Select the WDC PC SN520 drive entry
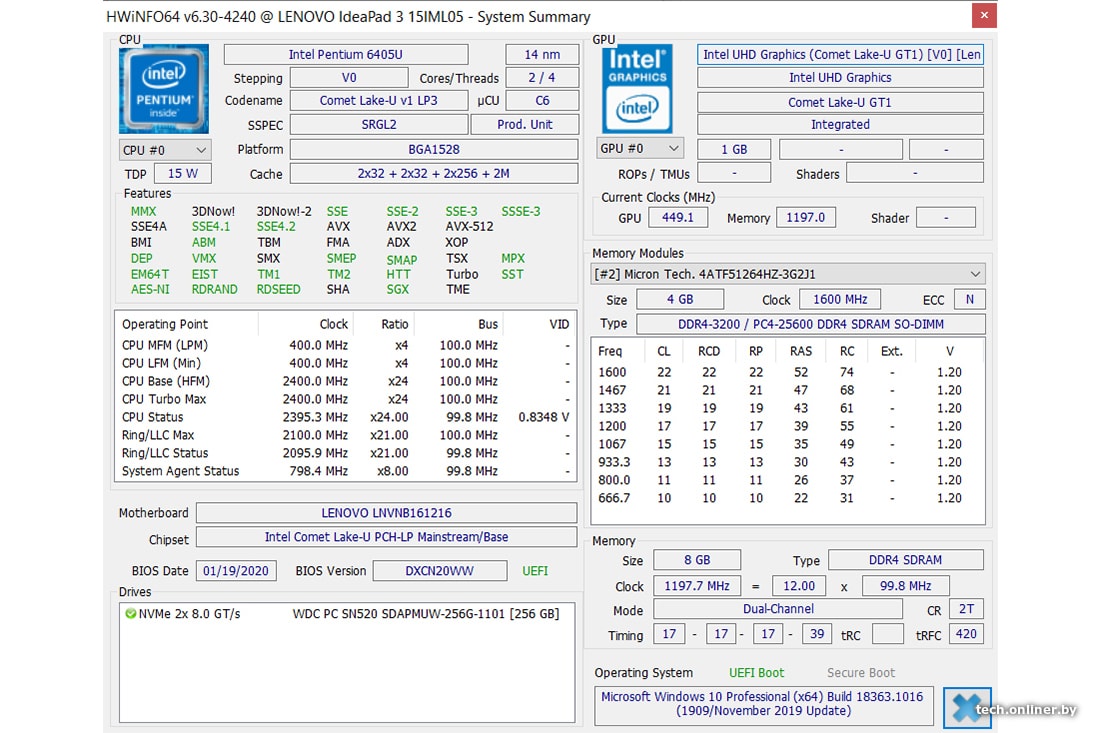The height and width of the screenshot is (733, 1100). coord(425,613)
